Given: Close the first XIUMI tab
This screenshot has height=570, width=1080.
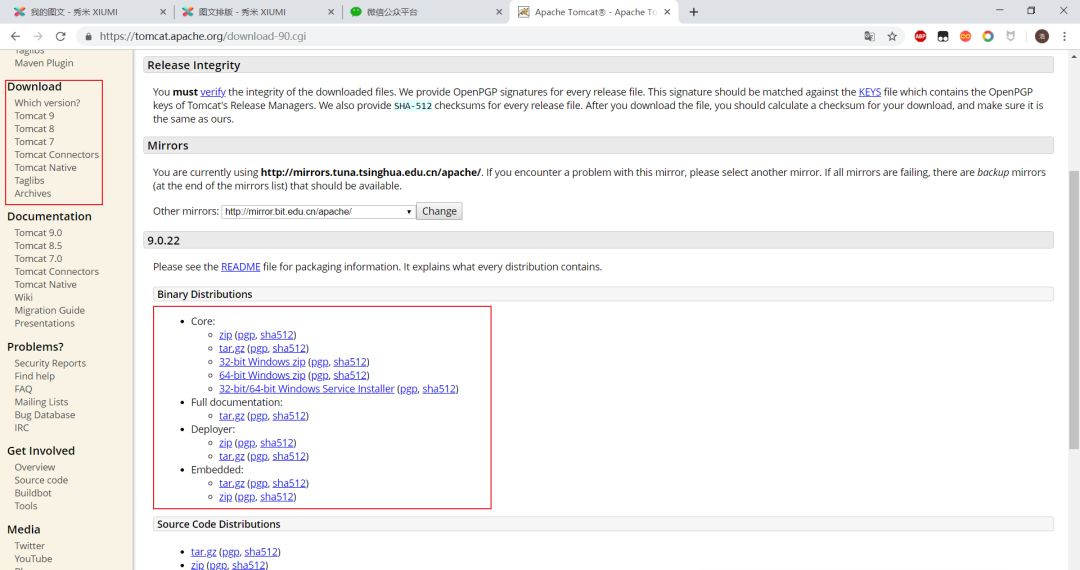Looking at the screenshot, I should (163, 12).
